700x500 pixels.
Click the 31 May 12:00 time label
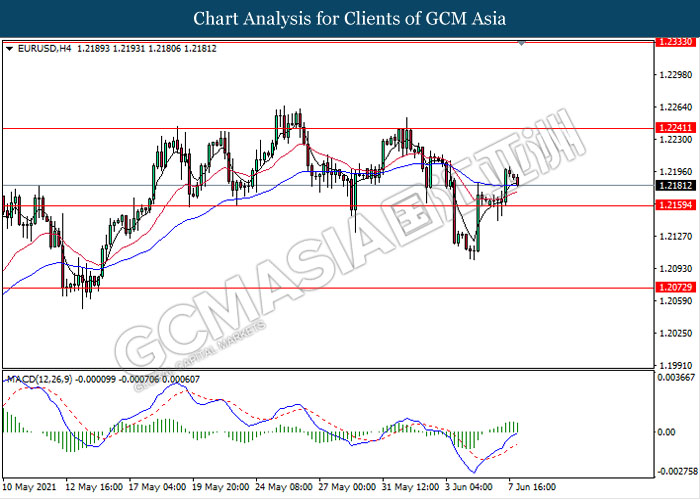click(x=411, y=487)
